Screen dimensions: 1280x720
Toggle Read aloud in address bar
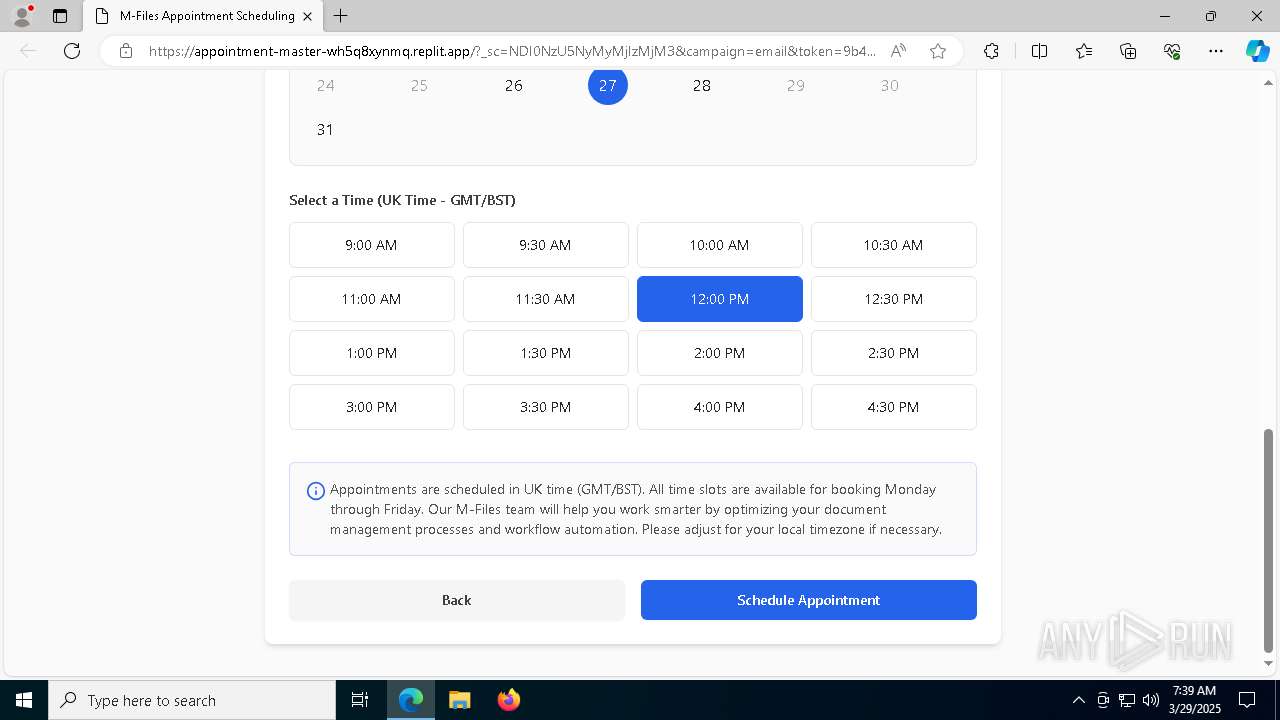tap(898, 51)
